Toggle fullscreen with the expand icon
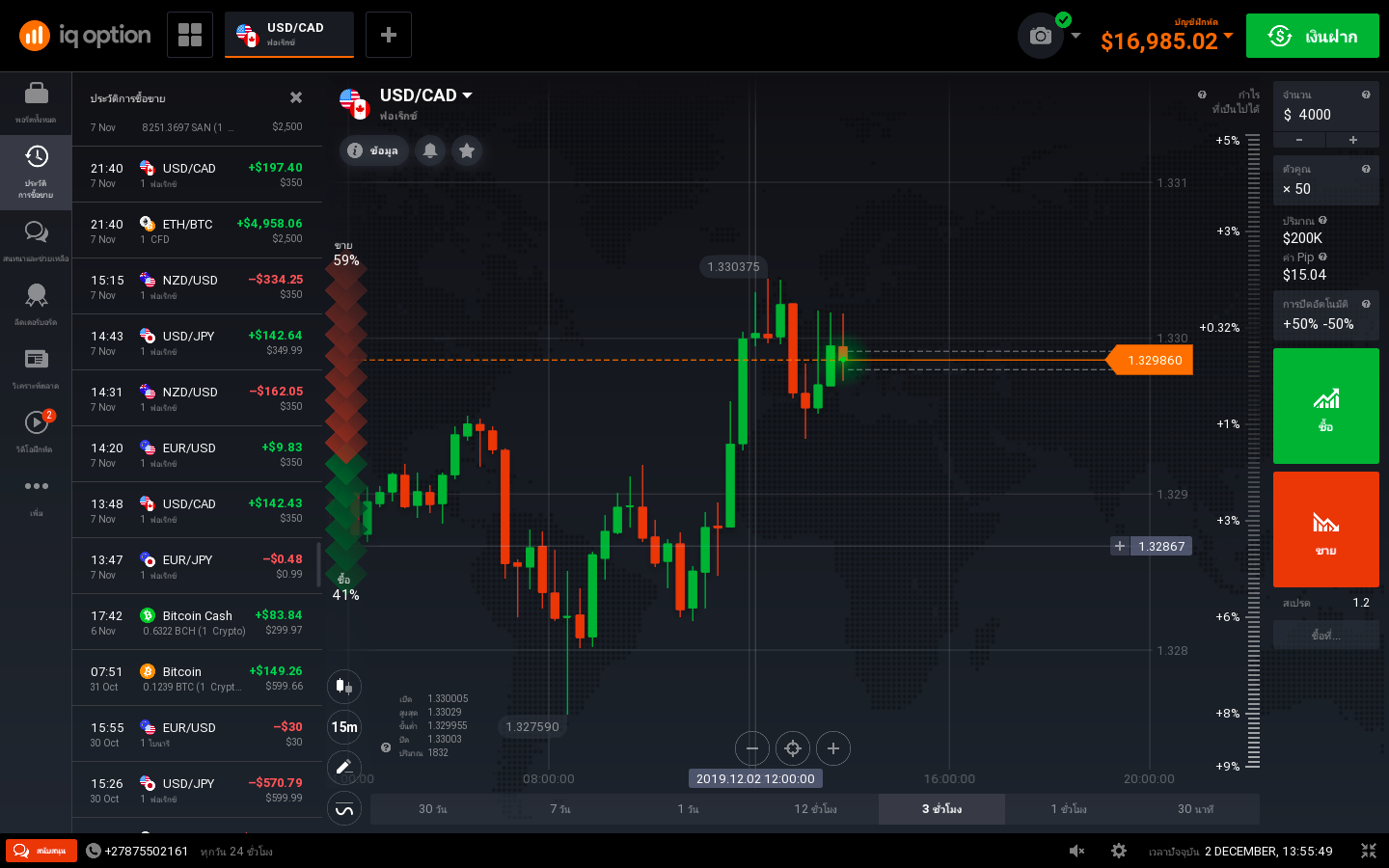Screen dimensions: 1389x868 click(1369, 851)
